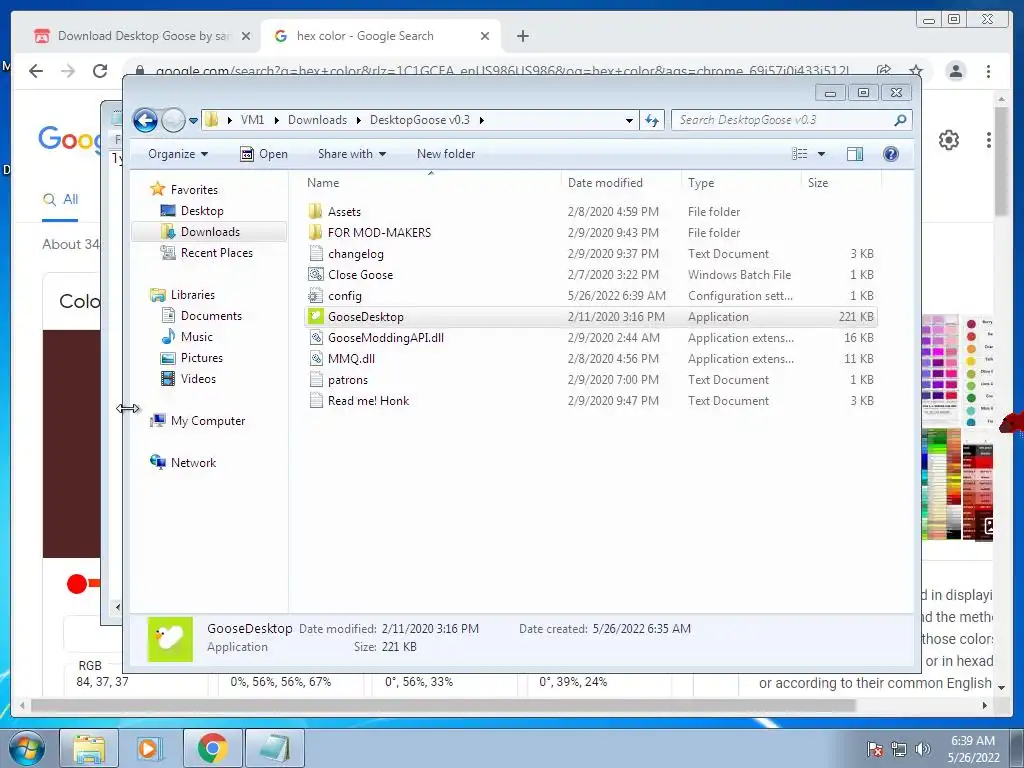
Task: Open the Videos library
Action: click(188, 379)
